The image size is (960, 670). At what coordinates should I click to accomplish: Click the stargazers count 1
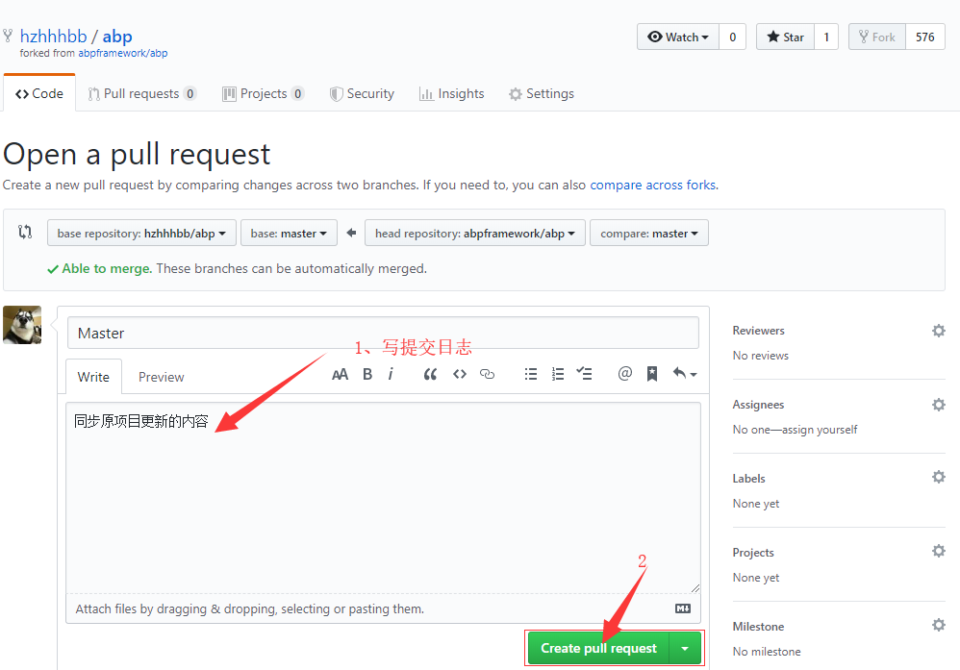(x=826, y=37)
